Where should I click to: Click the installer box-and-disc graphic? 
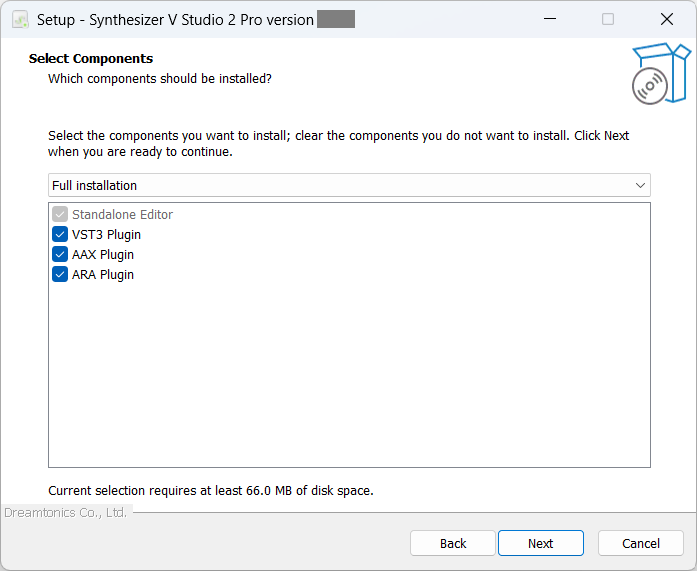661,74
